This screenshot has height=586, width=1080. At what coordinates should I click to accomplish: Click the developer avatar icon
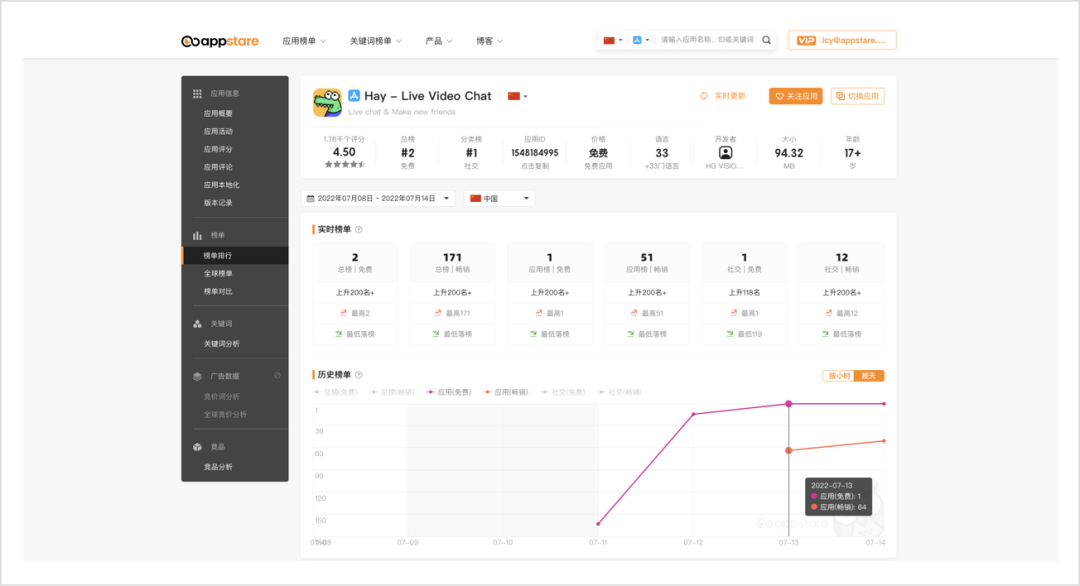(725, 153)
